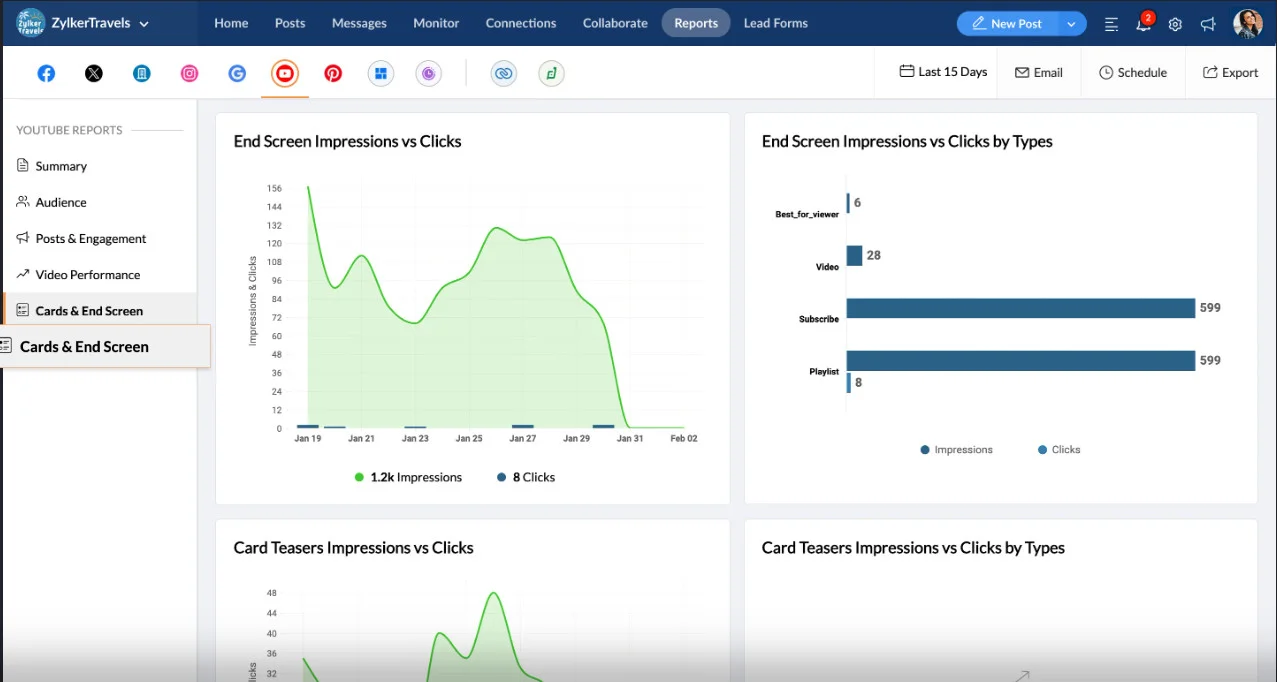1277x682 pixels.
Task: Select the Reports tab
Action: pyautogui.click(x=696, y=23)
